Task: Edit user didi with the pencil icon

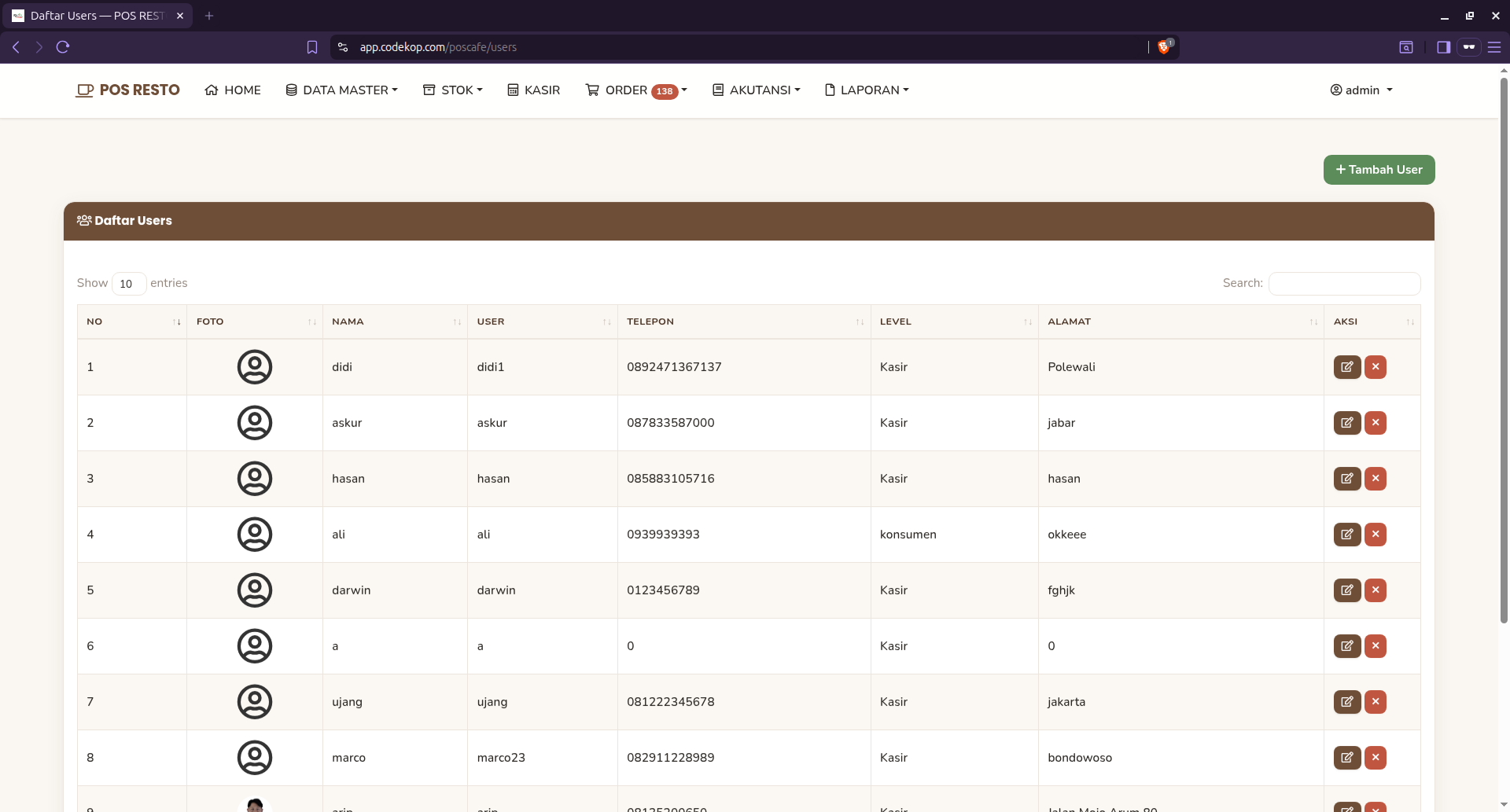Action: [1346, 367]
